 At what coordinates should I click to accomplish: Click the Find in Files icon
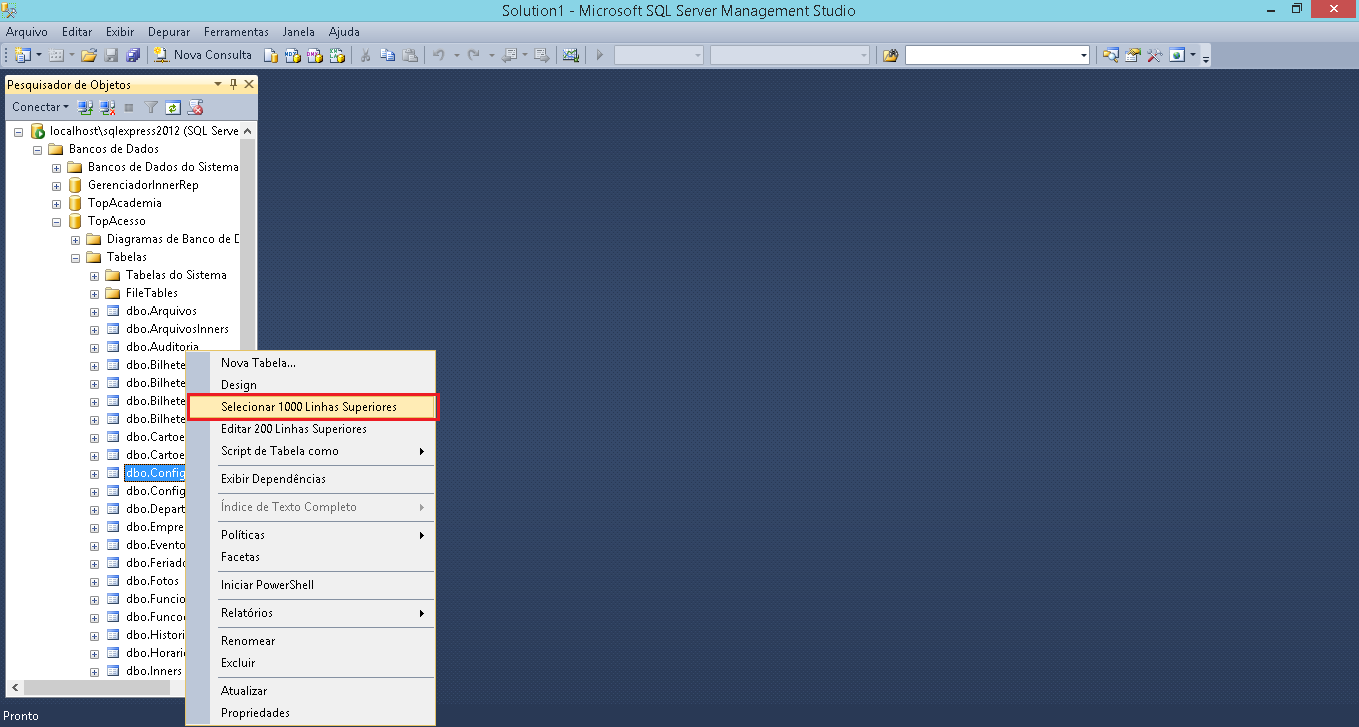point(890,55)
